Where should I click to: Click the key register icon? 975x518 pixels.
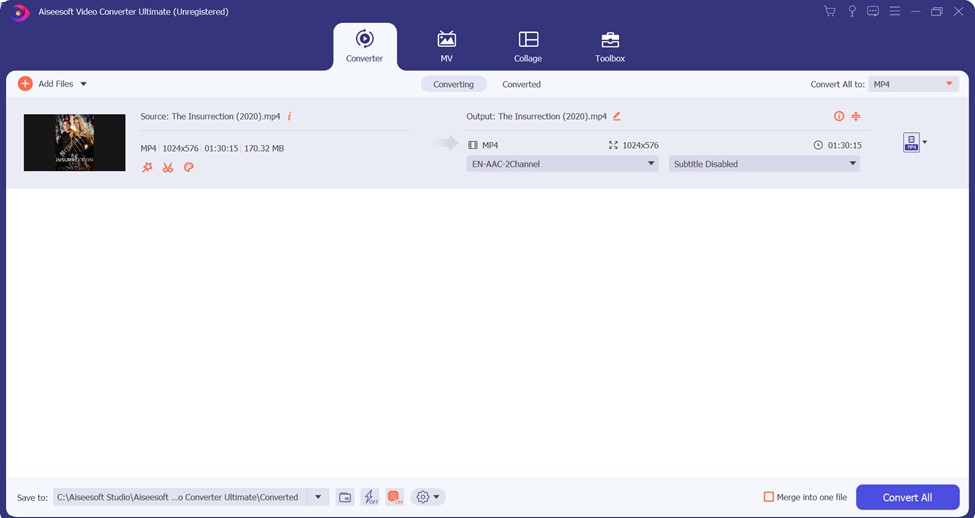[852, 11]
